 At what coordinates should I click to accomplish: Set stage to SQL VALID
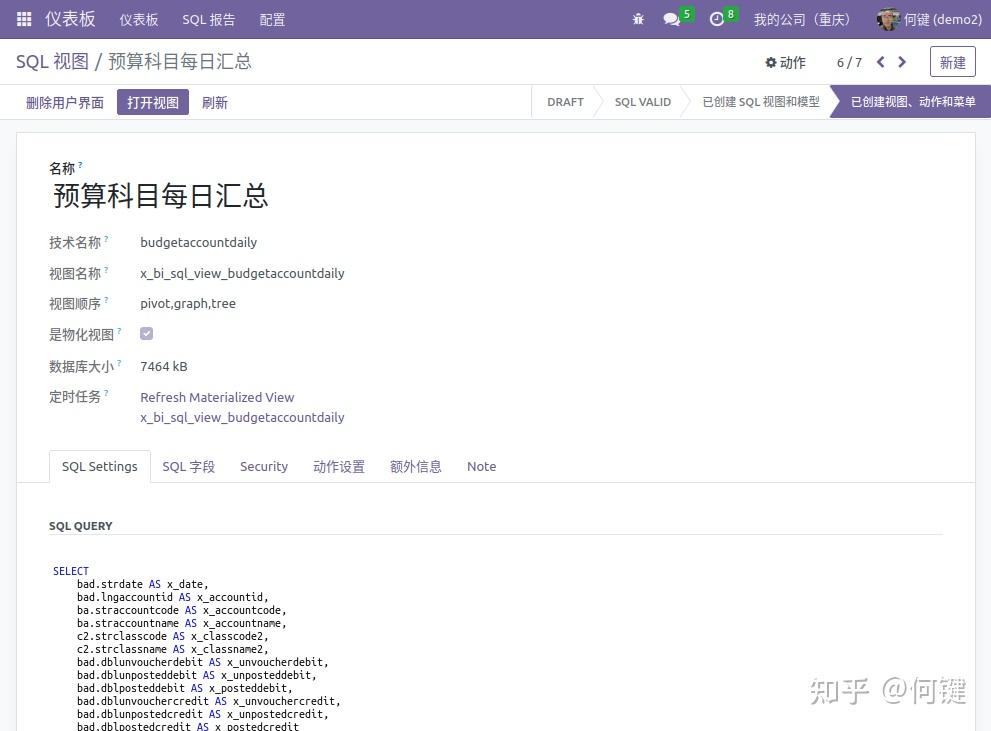coord(642,101)
